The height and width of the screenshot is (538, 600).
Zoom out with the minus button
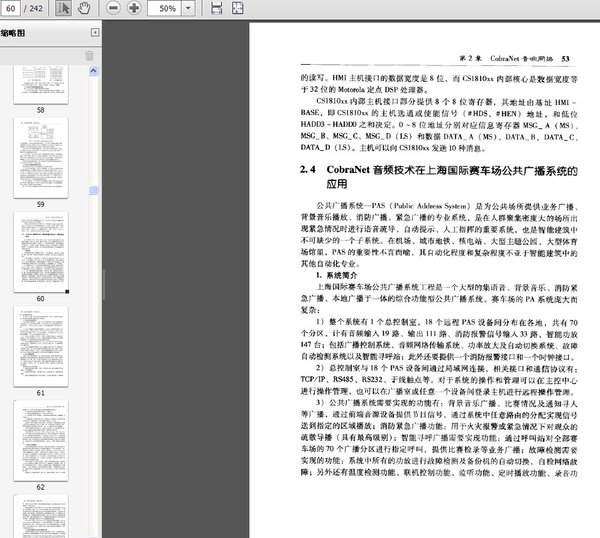coord(113,8)
